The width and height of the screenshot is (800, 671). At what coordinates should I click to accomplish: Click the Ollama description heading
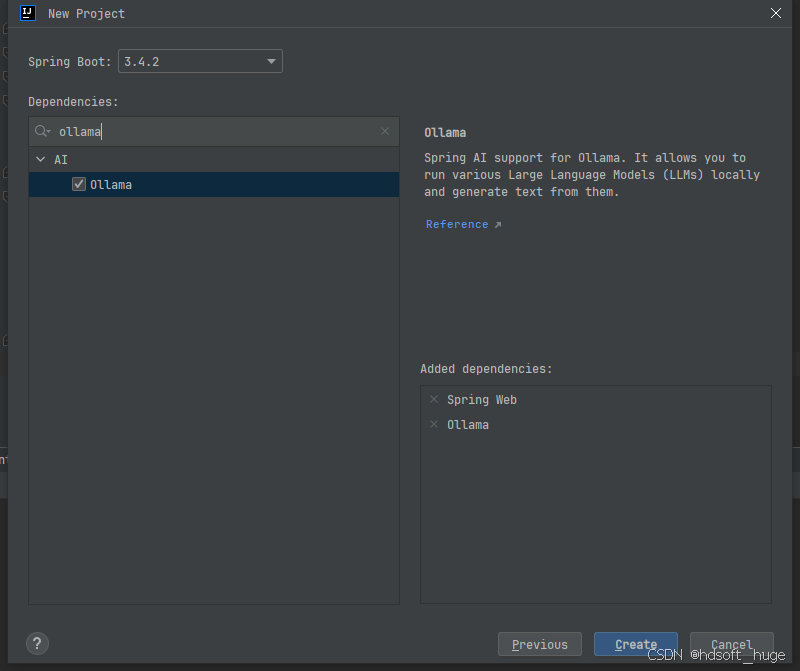(445, 133)
